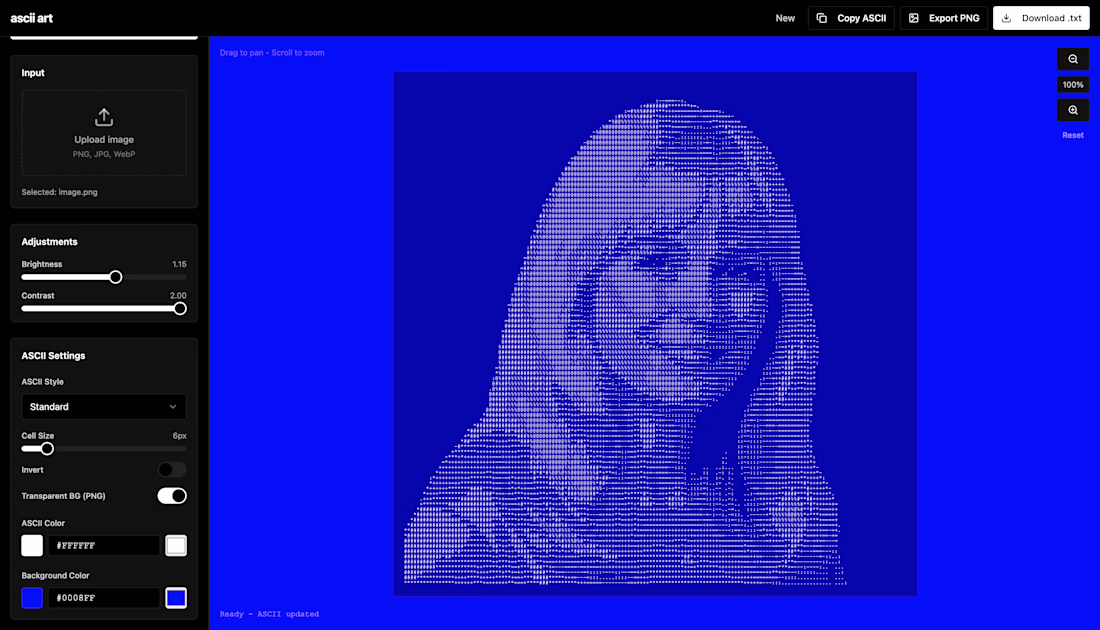This screenshot has width=1100, height=630.
Task: Click the Contrast value 2.00
Action: [x=178, y=296]
